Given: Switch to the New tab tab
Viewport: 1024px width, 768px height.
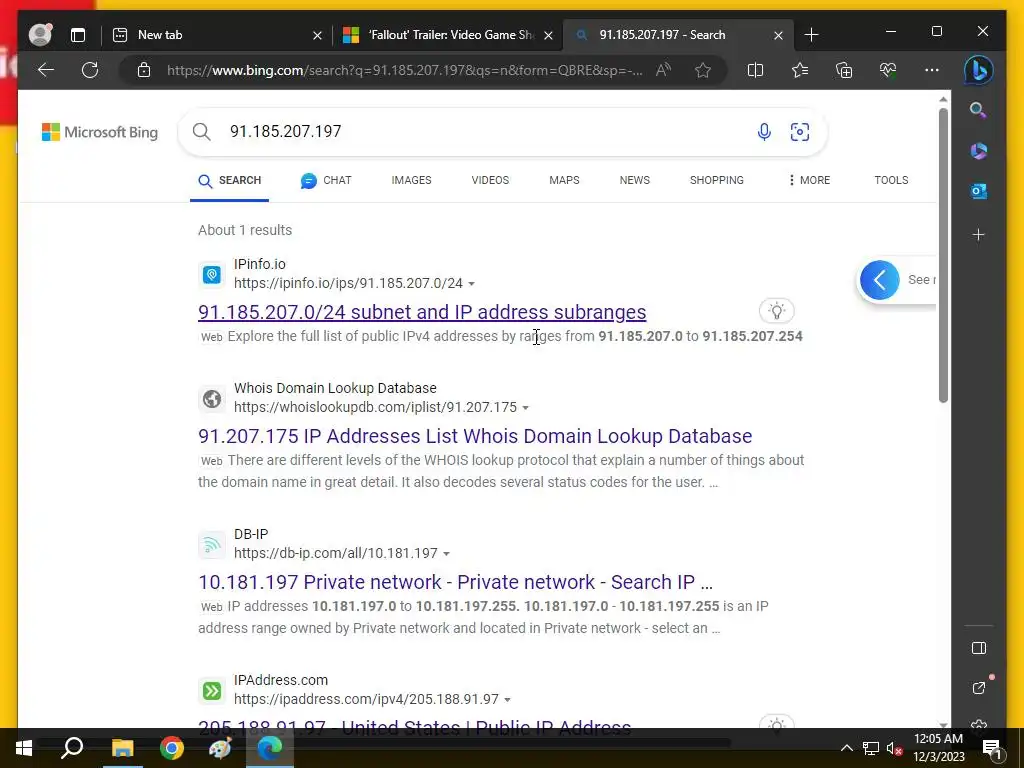Looking at the screenshot, I should [217, 35].
